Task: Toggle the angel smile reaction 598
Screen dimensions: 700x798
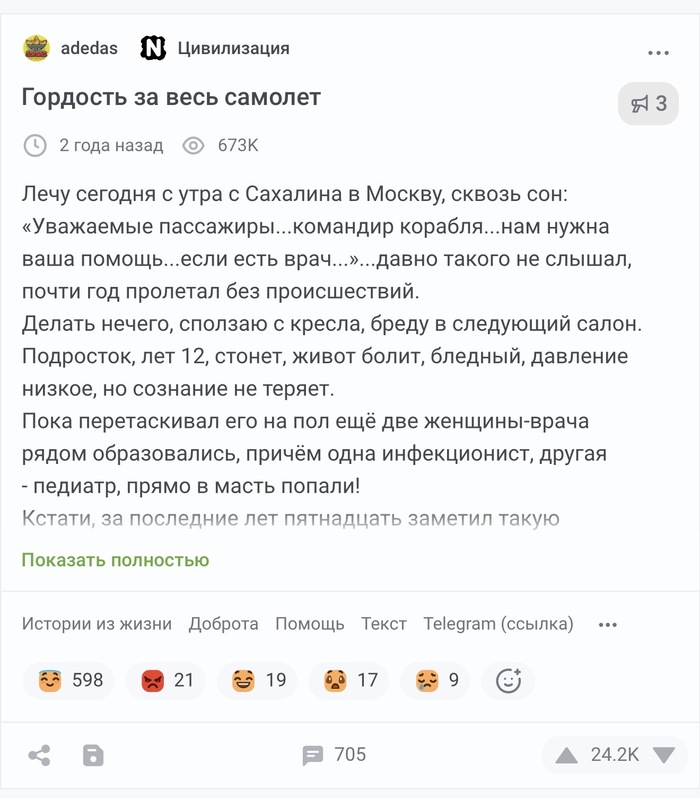Action: 69,680
